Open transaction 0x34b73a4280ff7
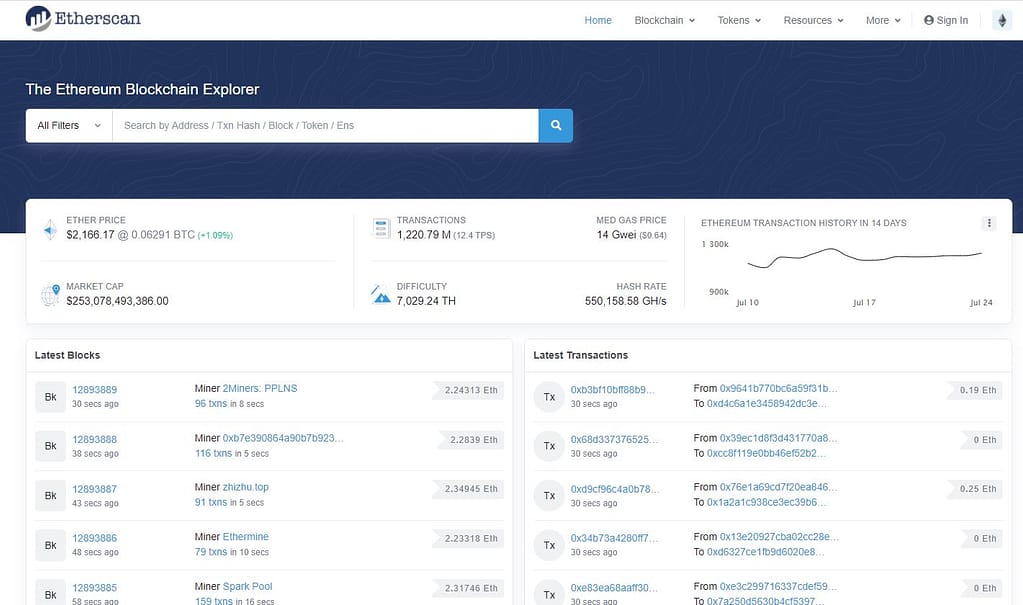The height and width of the screenshot is (605, 1023). (x=615, y=538)
